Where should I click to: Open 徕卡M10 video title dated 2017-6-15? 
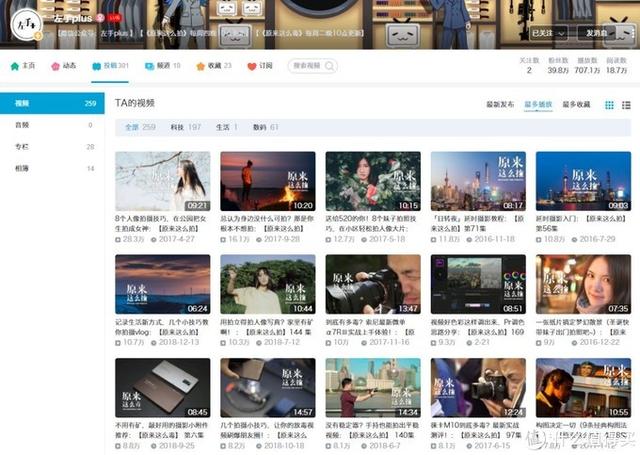pos(477,430)
